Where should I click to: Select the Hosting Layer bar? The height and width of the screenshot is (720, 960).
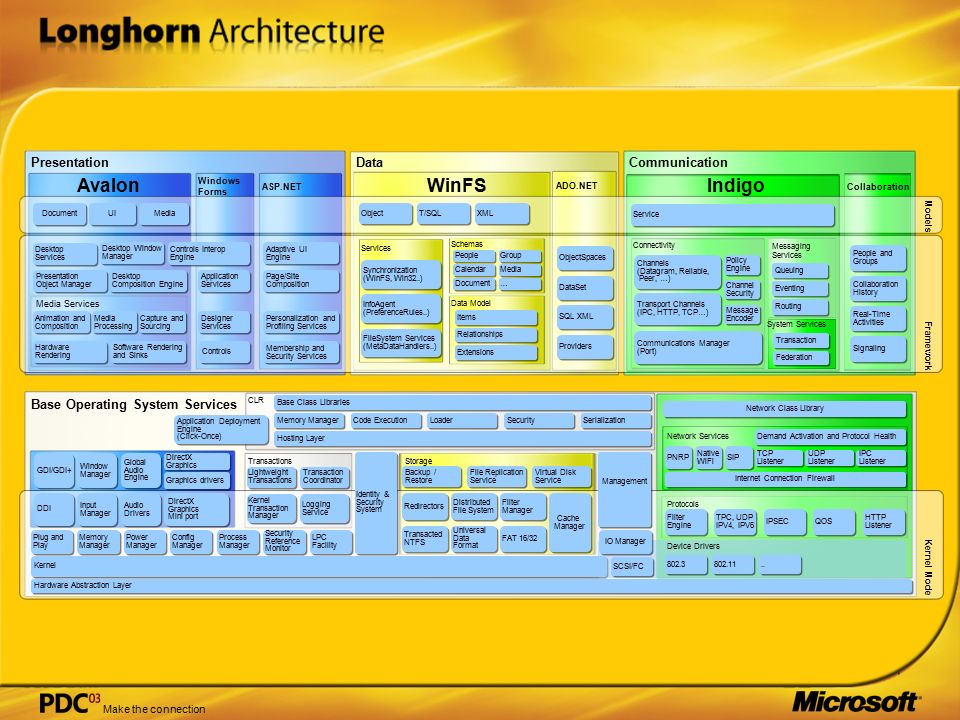click(463, 439)
